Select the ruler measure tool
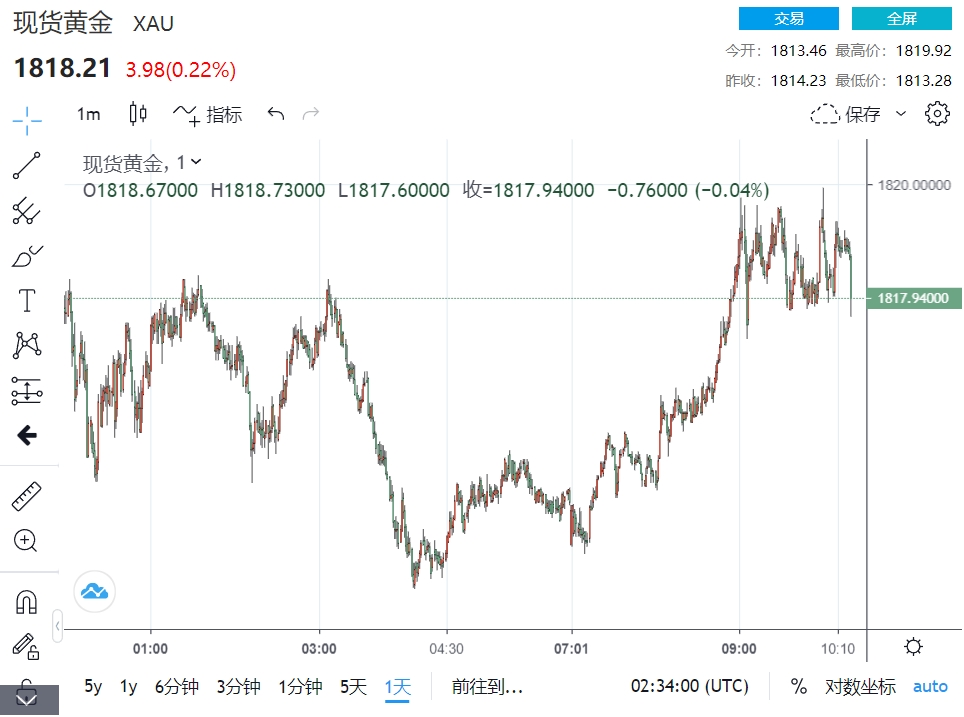 [27, 496]
